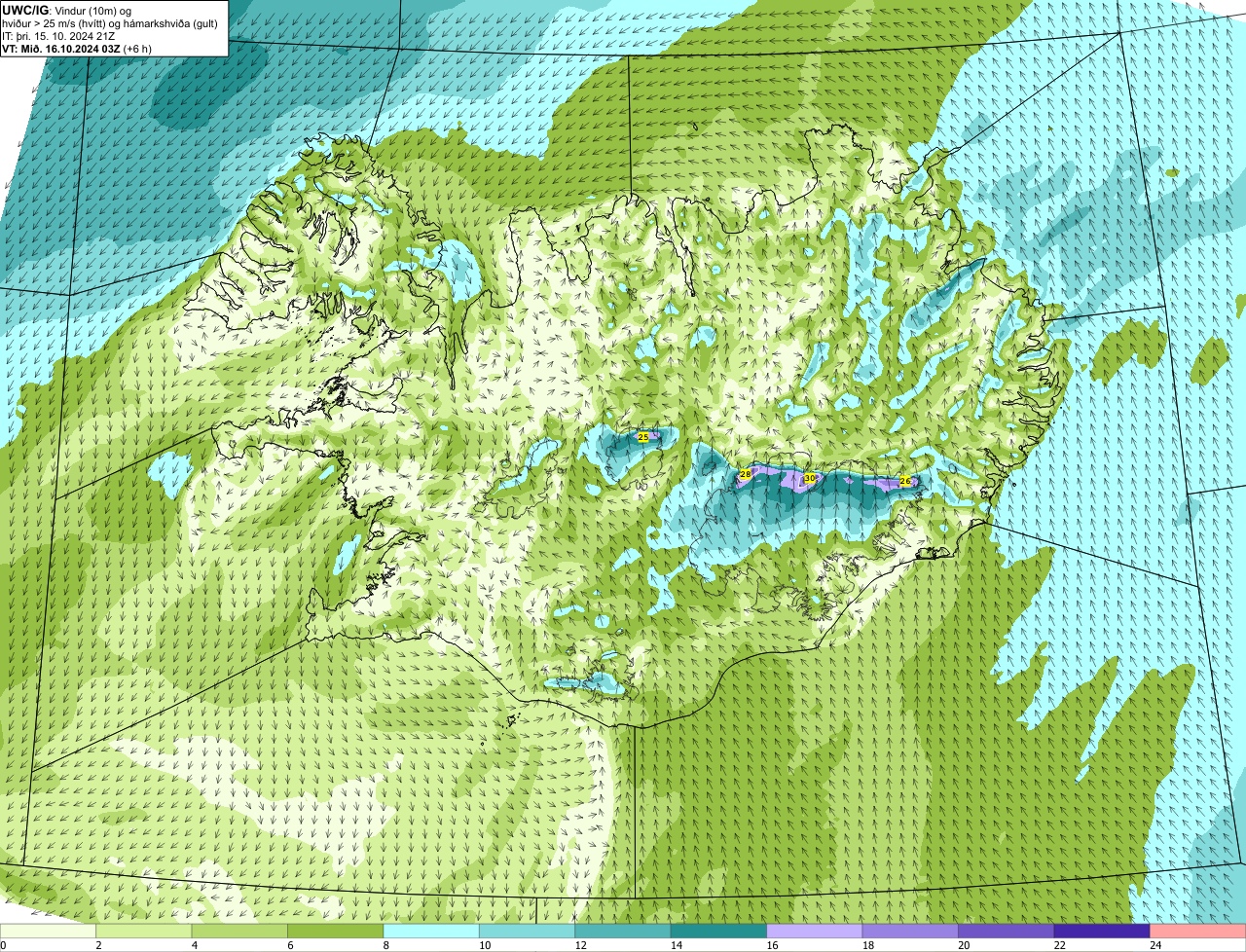Click the legend scale number 8
This screenshot has height=952, width=1246.
pos(385,945)
